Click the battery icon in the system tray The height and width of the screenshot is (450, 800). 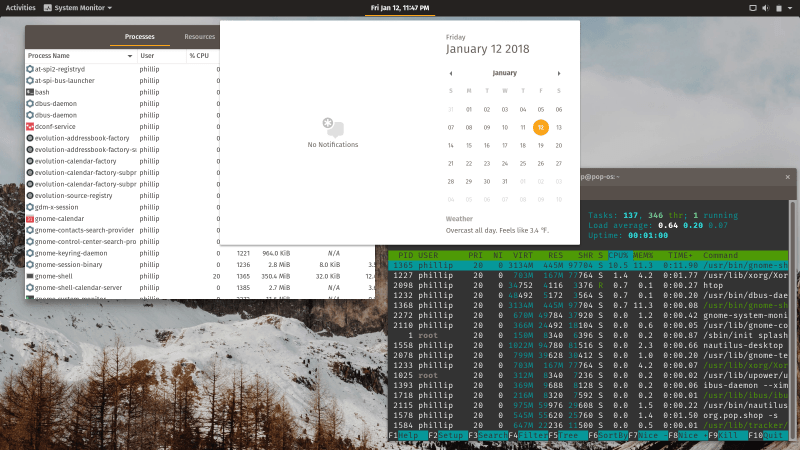pyautogui.click(x=779, y=8)
